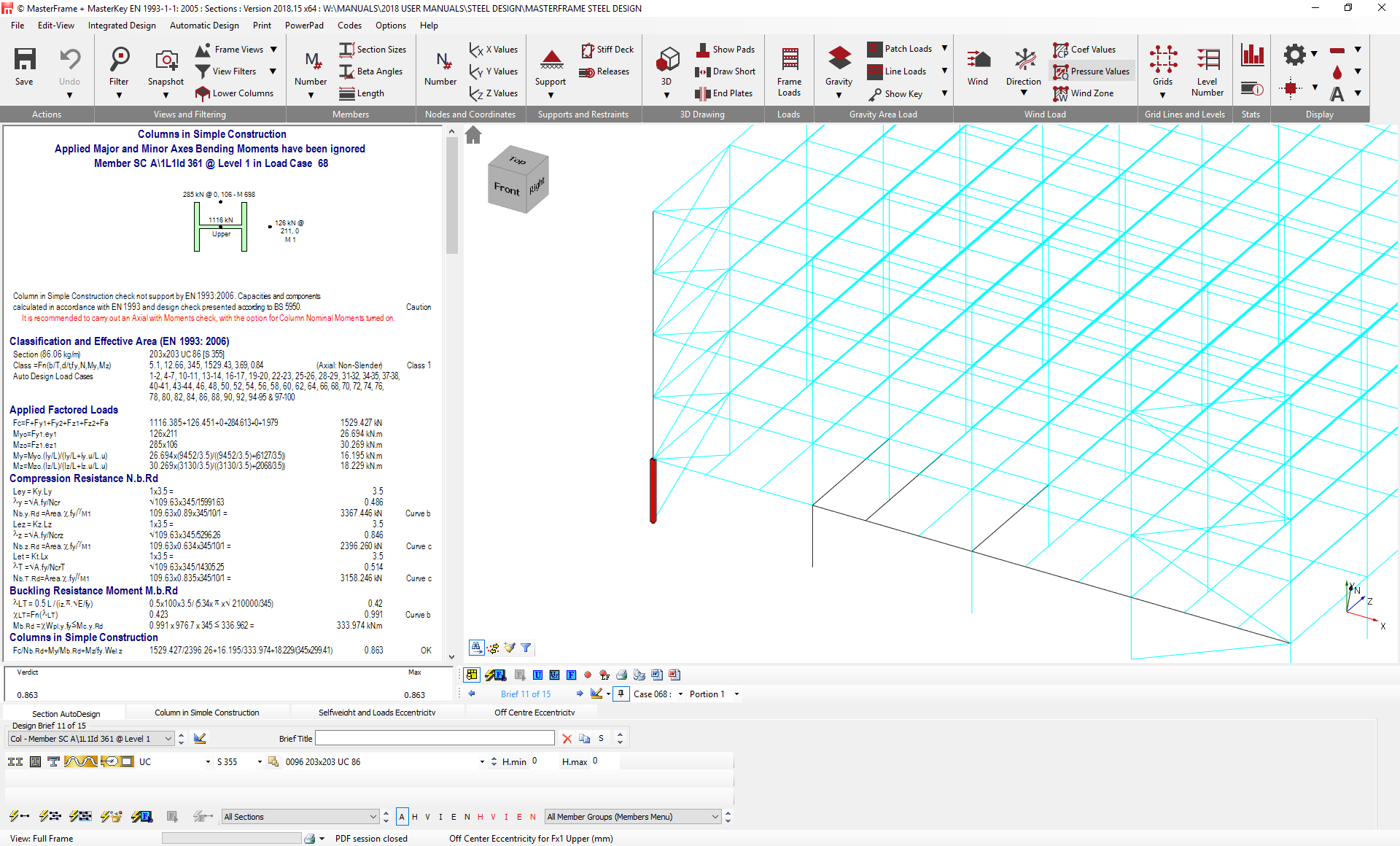
Task: Click the home view icon
Action: click(473, 135)
